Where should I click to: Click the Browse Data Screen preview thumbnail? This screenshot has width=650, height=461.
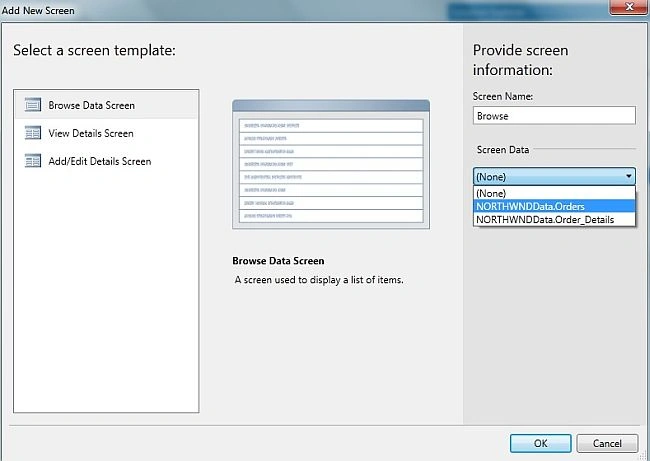tap(331, 164)
